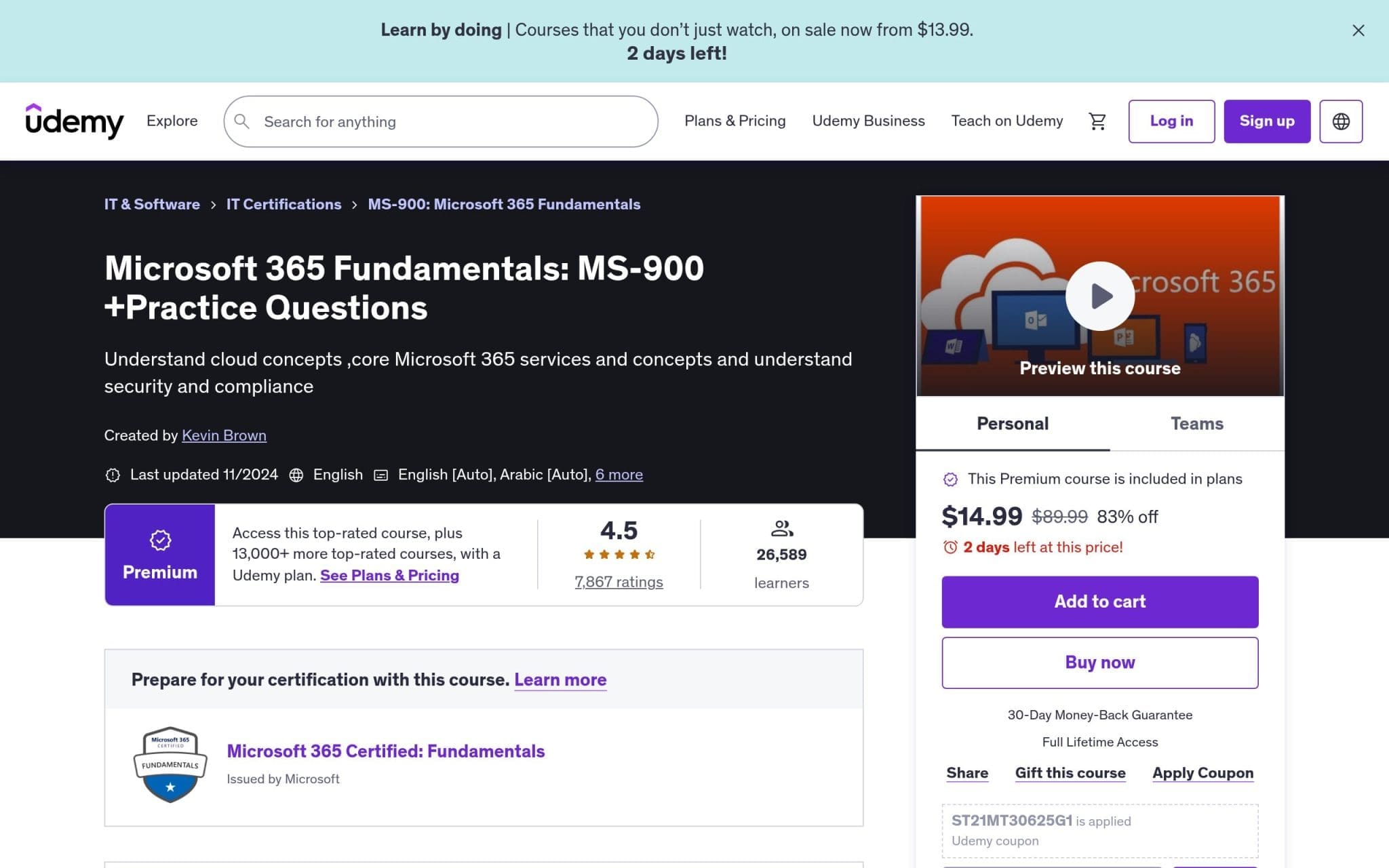Open instructor Kevin Brown's profile
Viewport: 1389px width, 868px height.
(224, 435)
